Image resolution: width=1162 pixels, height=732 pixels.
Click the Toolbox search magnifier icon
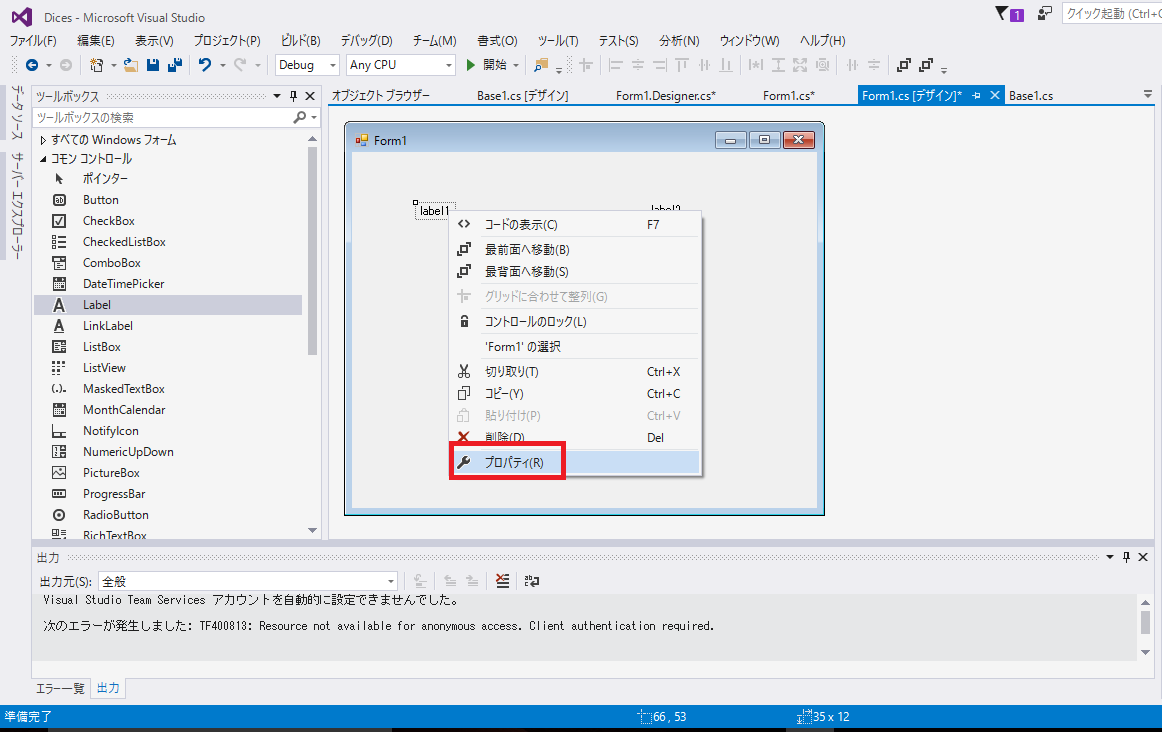[300, 117]
